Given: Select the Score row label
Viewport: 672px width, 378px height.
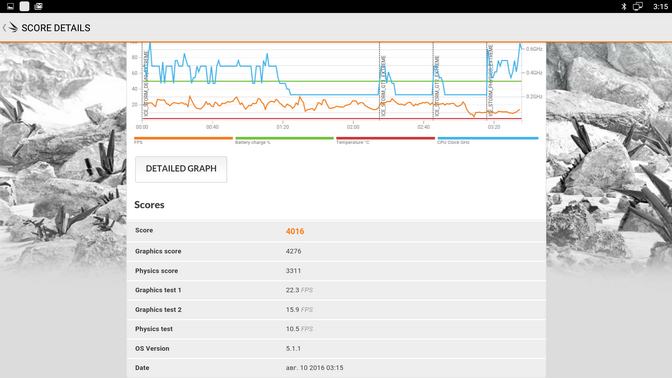Looking at the screenshot, I should [x=144, y=231].
